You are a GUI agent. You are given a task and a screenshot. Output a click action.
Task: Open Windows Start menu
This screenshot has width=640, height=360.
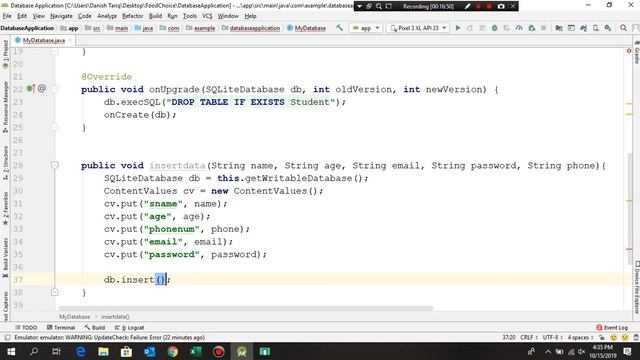(x=11, y=351)
